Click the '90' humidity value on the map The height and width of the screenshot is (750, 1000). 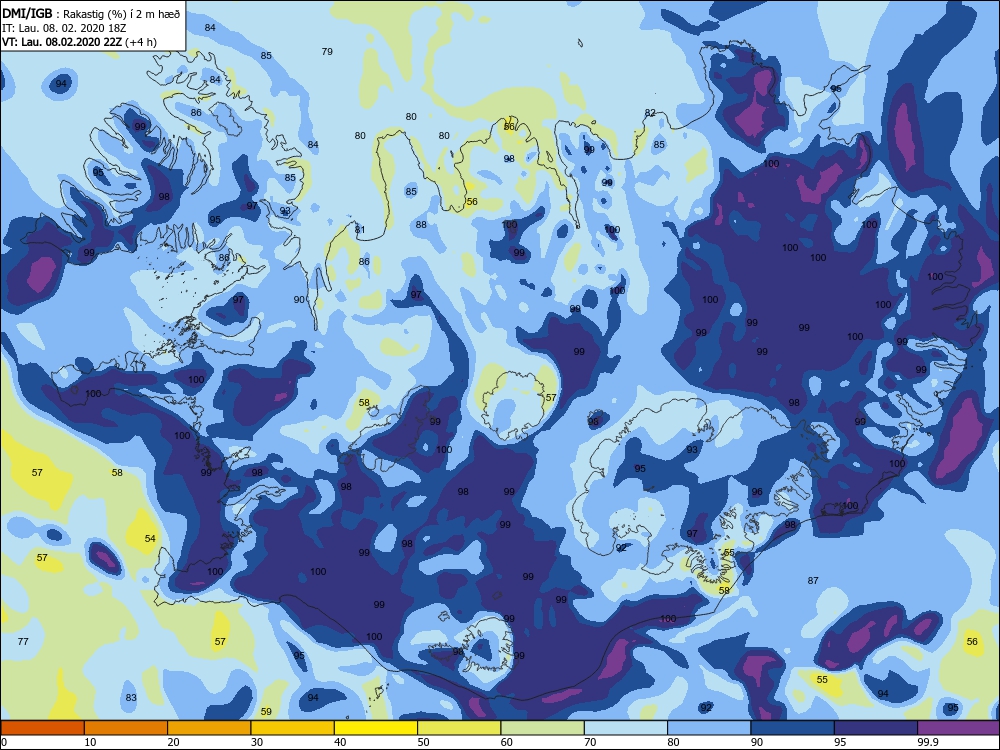coord(299,299)
